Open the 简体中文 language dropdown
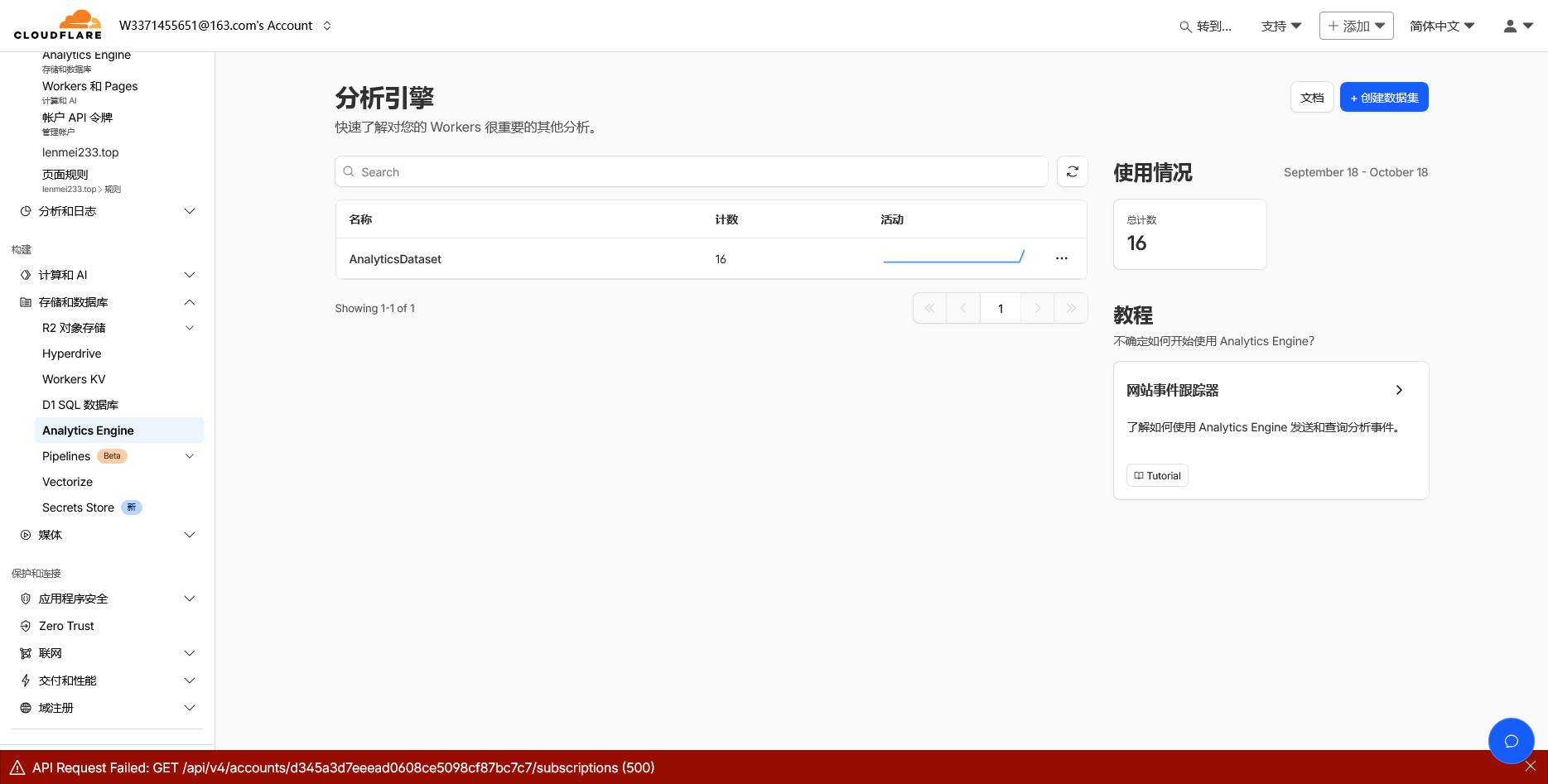The image size is (1548, 784). tap(1441, 26)
